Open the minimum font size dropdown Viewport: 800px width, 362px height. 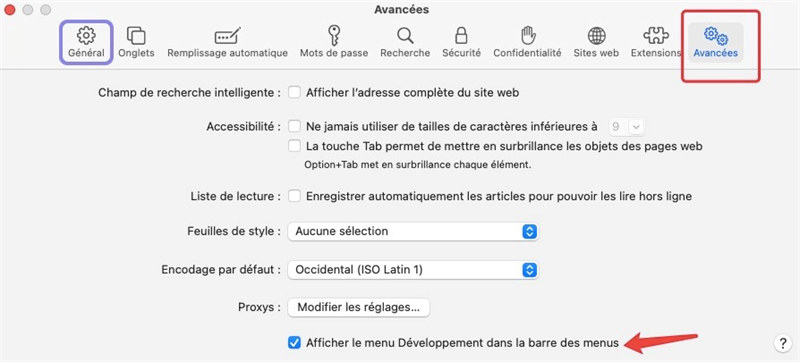[627, 126]
